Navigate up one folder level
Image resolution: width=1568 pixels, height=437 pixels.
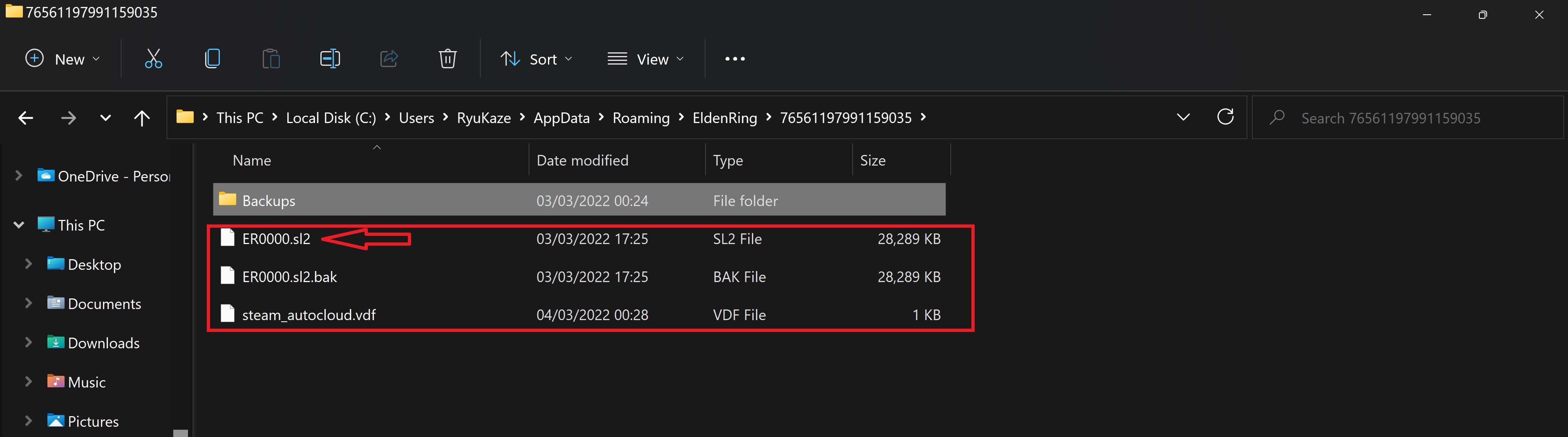pyautogui.click(x=142, y=118)
